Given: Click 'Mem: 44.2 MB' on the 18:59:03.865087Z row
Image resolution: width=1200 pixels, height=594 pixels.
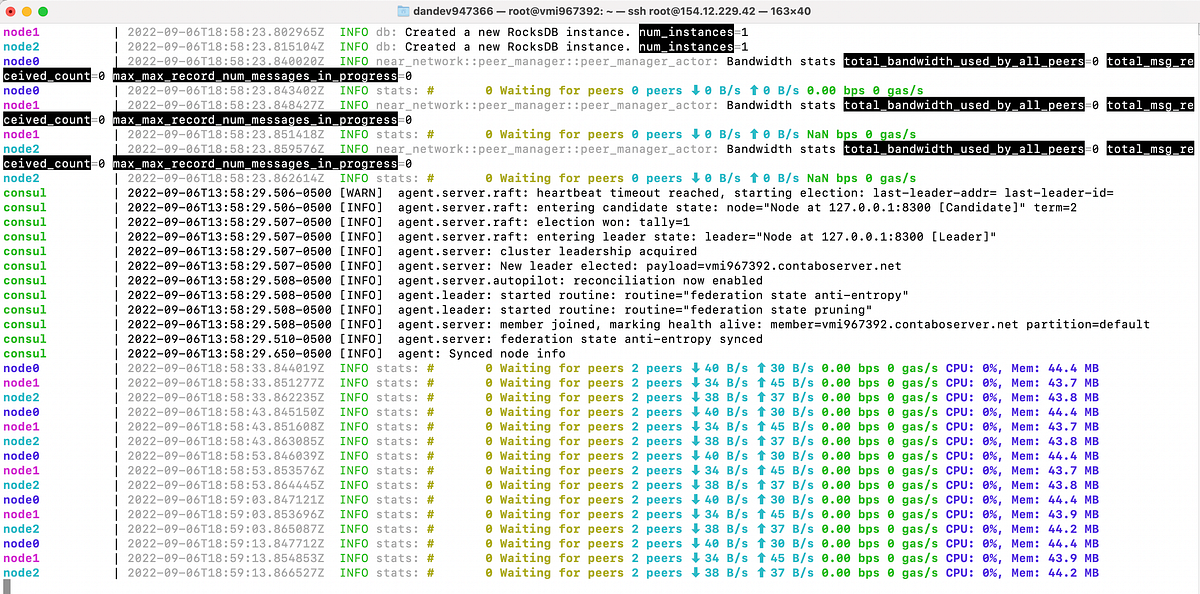Looking at the screenshot, I should [x=1055, y=528].
